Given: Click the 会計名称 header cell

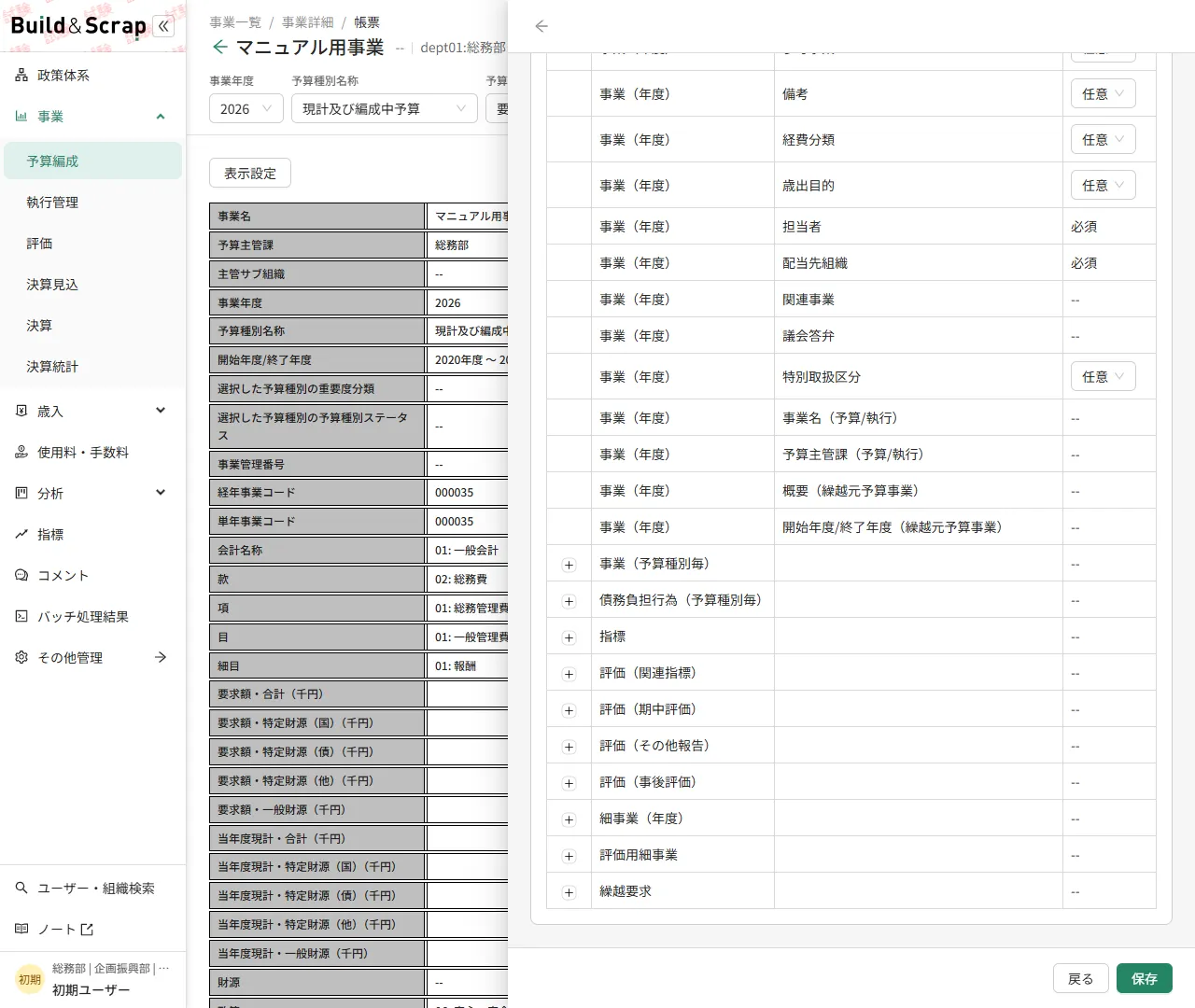Looking at the screenshot, I should pos(317,551).
